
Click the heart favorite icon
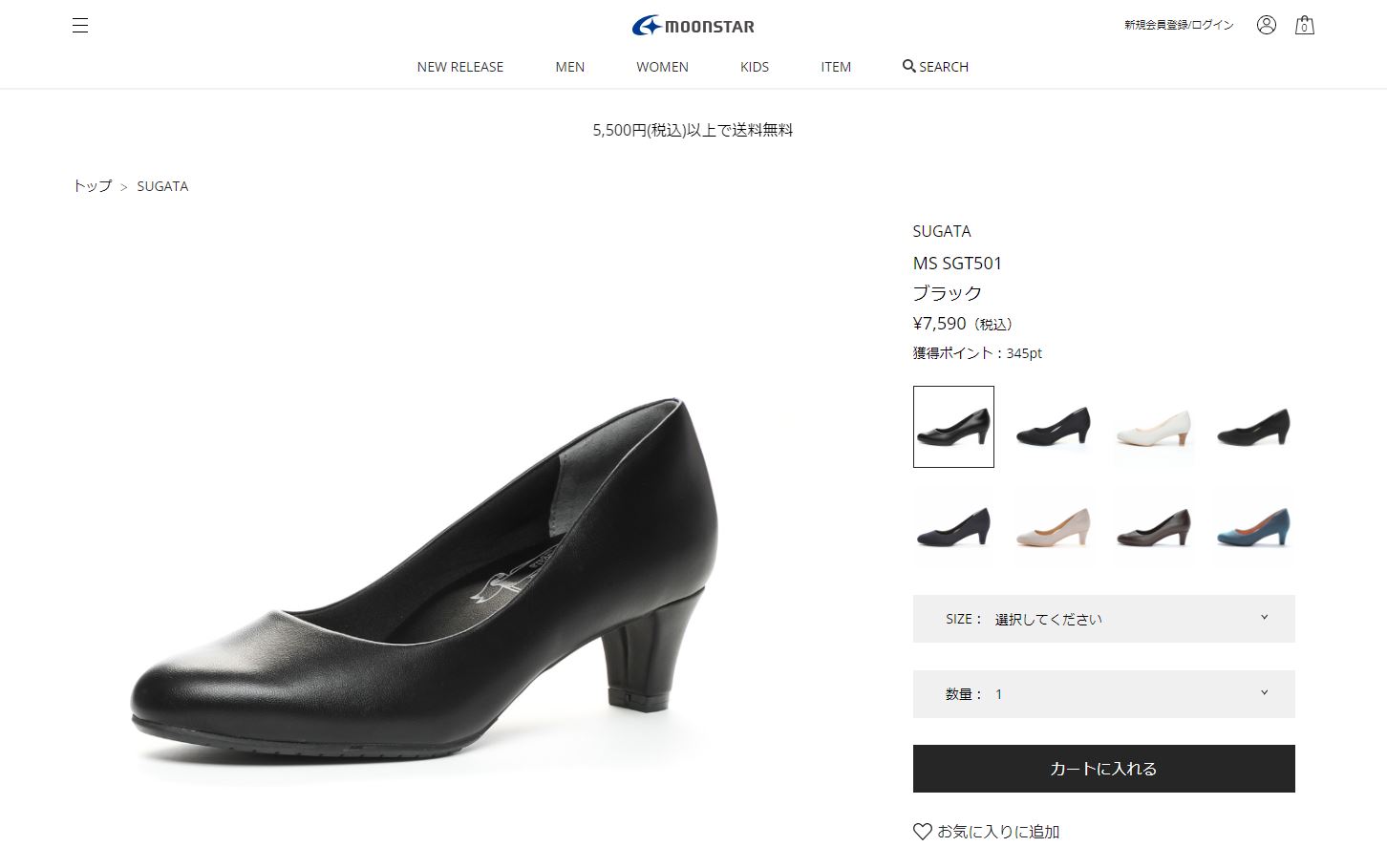coord(922,832)
